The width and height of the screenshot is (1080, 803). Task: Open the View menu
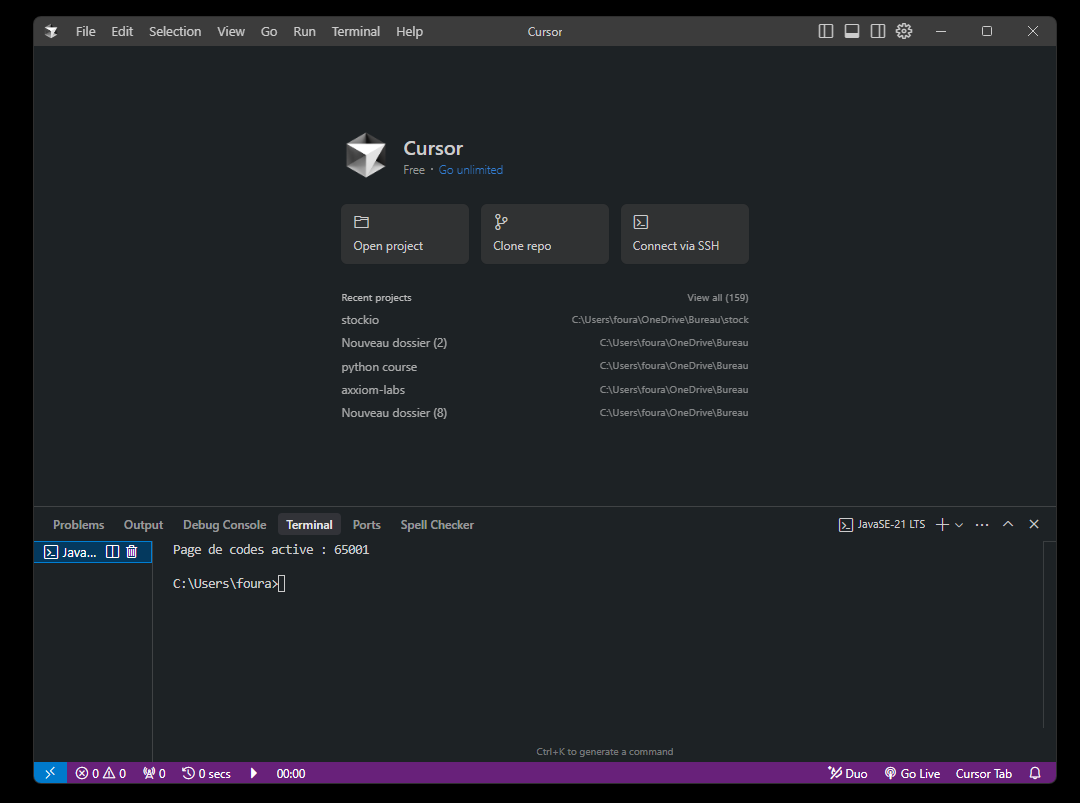(x=231, y=32)
